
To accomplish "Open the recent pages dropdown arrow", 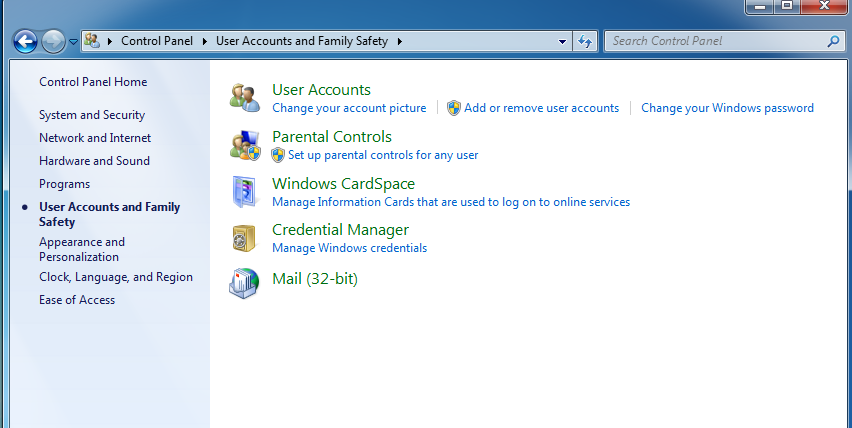I will coord(73,42).
